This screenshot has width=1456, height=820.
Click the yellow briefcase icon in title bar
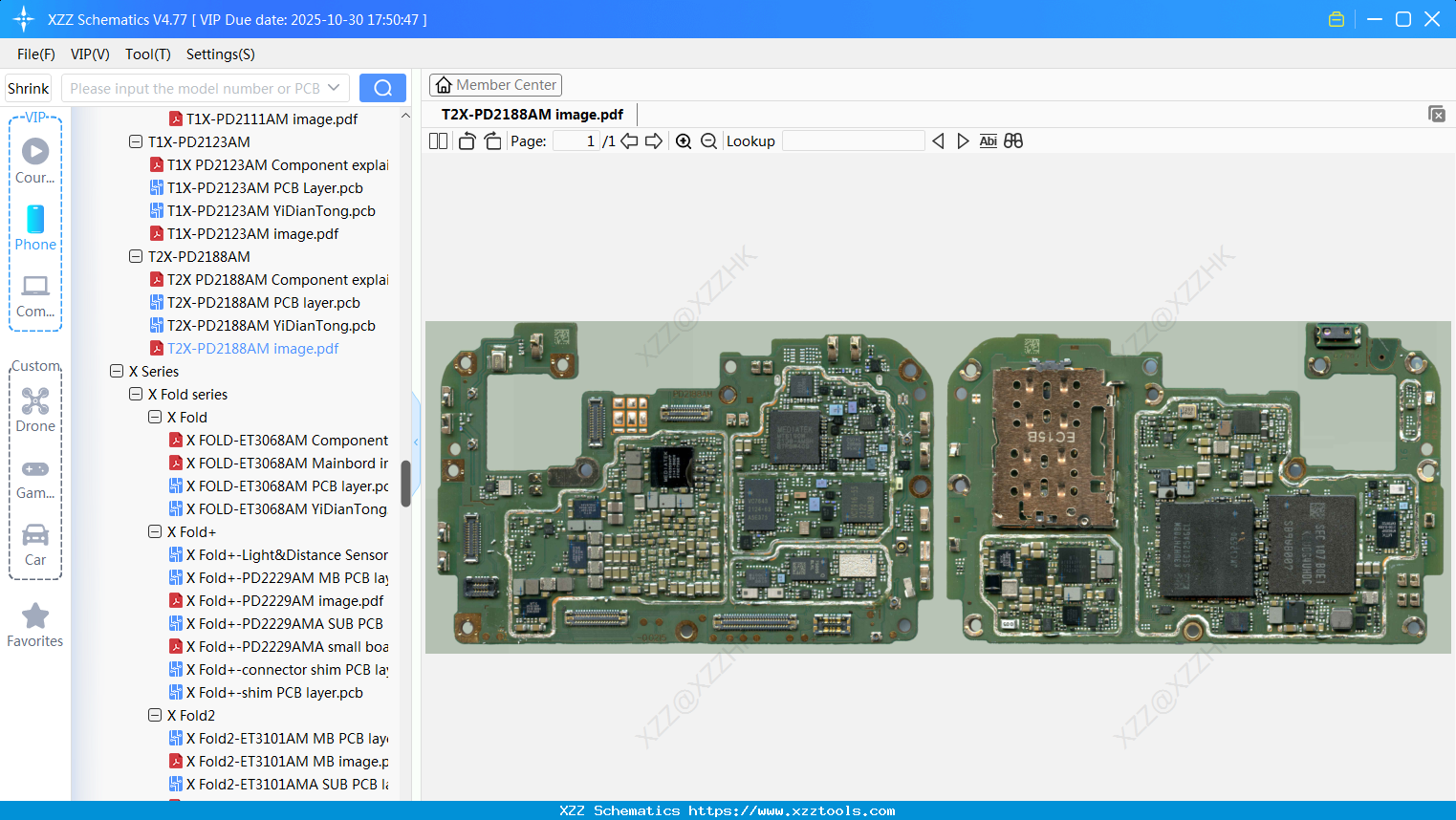coord(1336,19)
